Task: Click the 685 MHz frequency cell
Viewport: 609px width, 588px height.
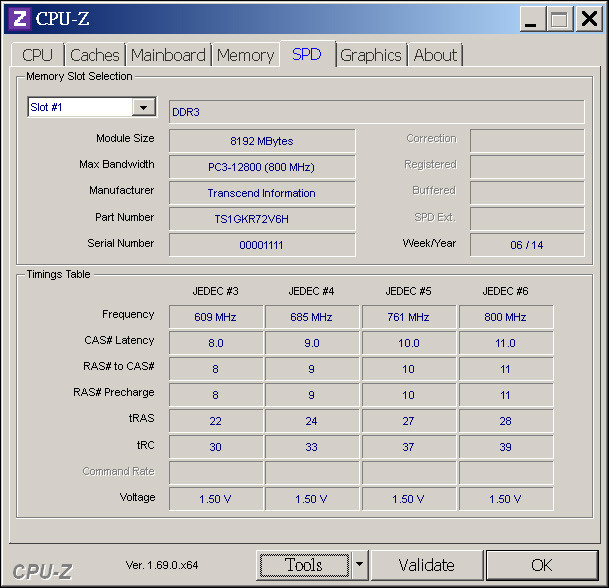Action: coord(312,317)
